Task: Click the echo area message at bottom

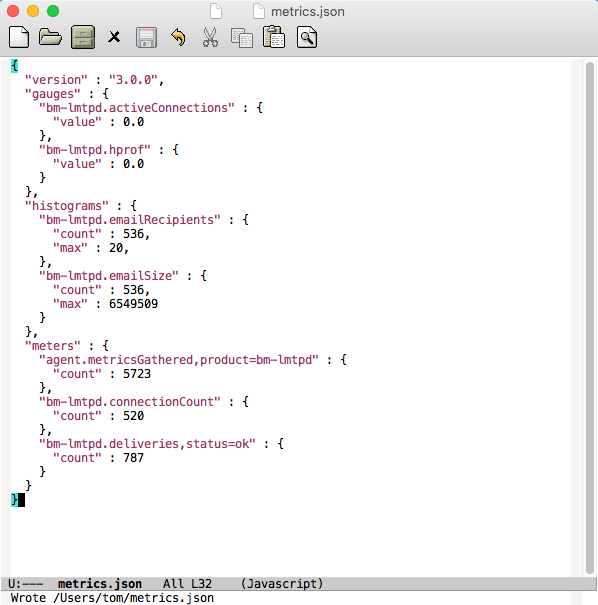Action: pyautogui.click(x=112, y=598)
